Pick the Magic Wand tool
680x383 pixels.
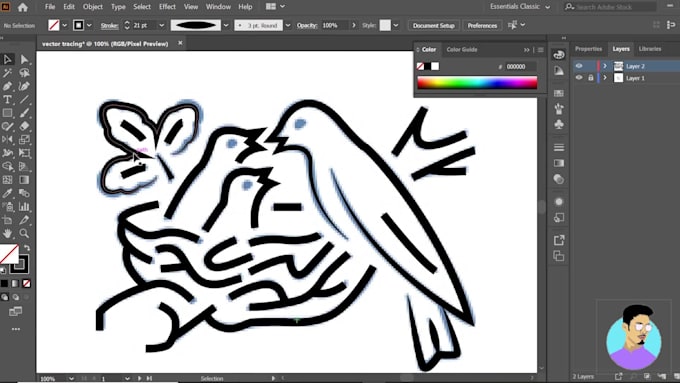(7, 73)
